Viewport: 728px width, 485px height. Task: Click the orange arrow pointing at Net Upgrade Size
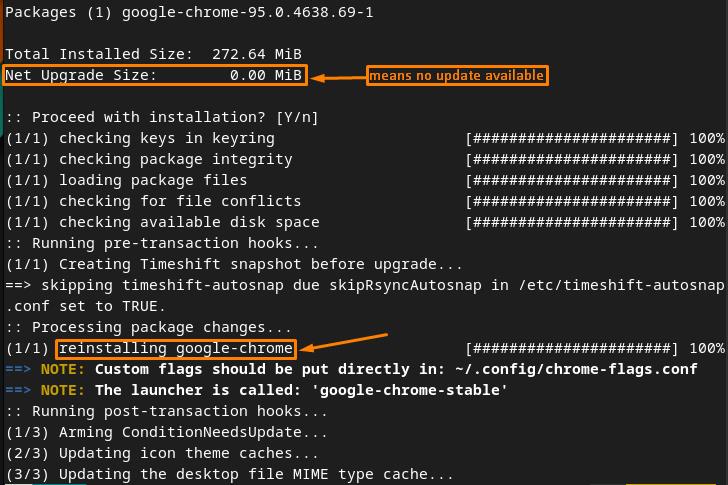tap(338, 78)
